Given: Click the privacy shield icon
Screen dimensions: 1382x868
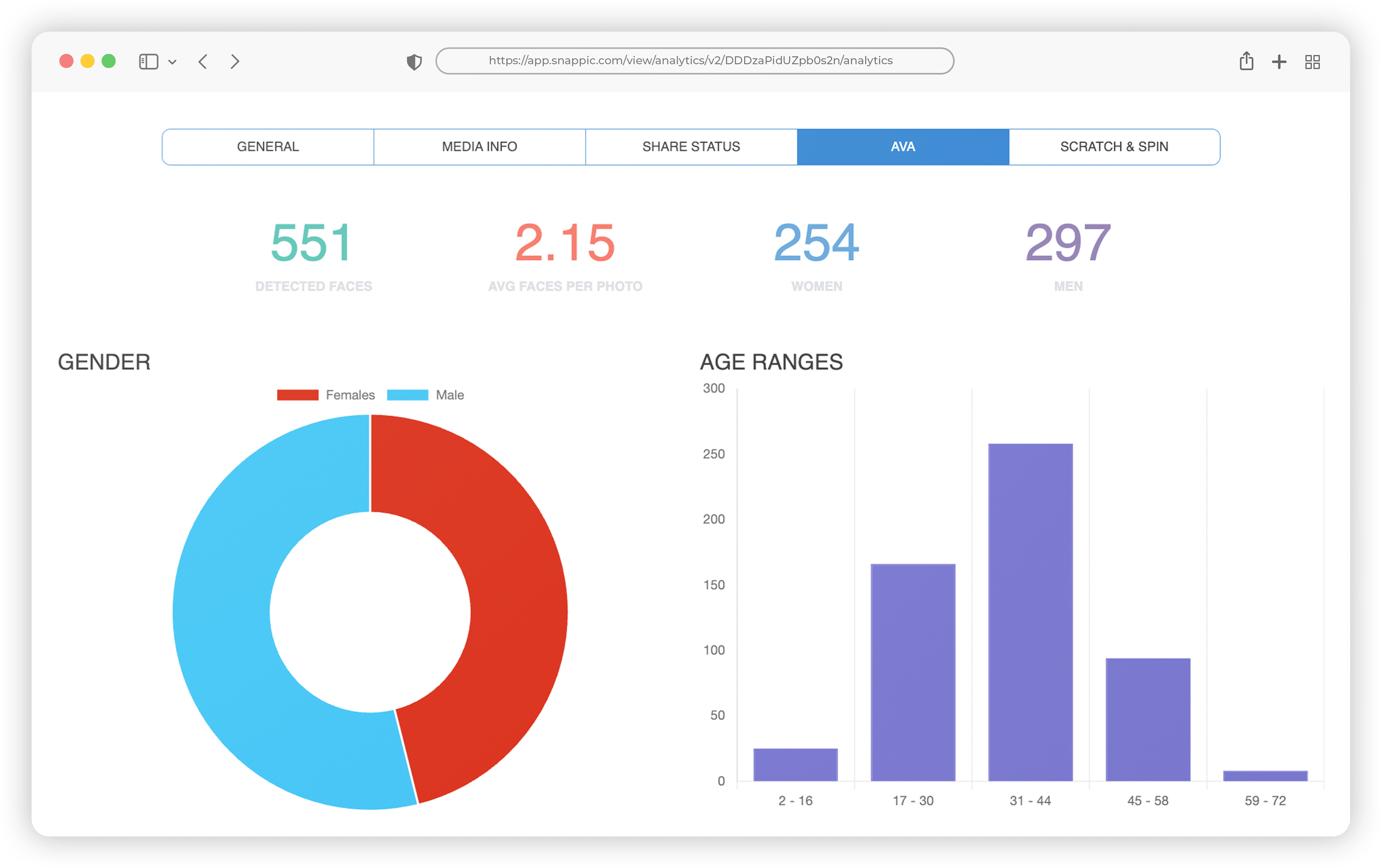Looking at the screenshot, I should point(414,61).
